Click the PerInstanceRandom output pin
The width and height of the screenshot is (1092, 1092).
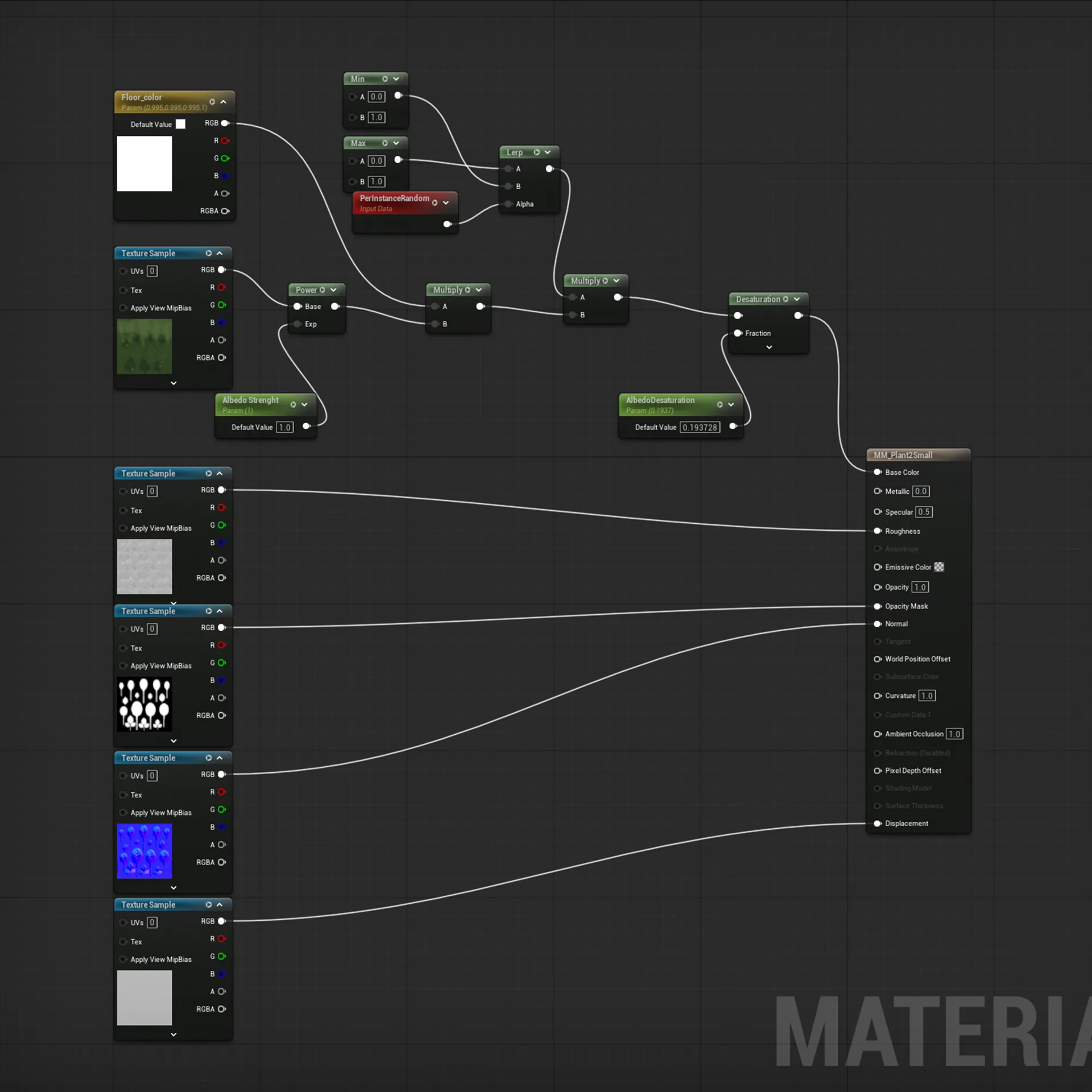pyautogui.click(x=448, y=224)
